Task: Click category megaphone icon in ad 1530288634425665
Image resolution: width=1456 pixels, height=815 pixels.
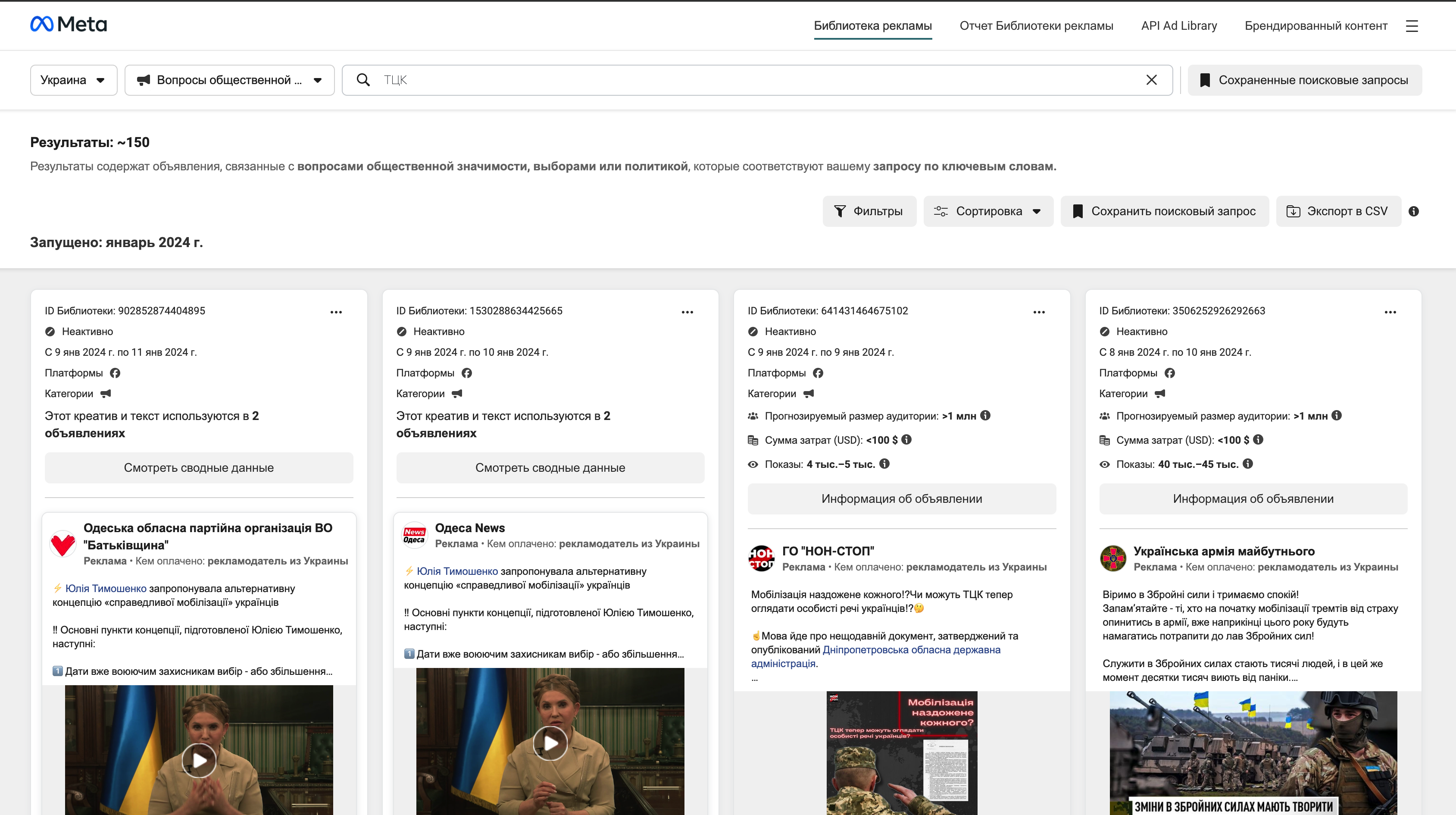Action: point(457,393)
